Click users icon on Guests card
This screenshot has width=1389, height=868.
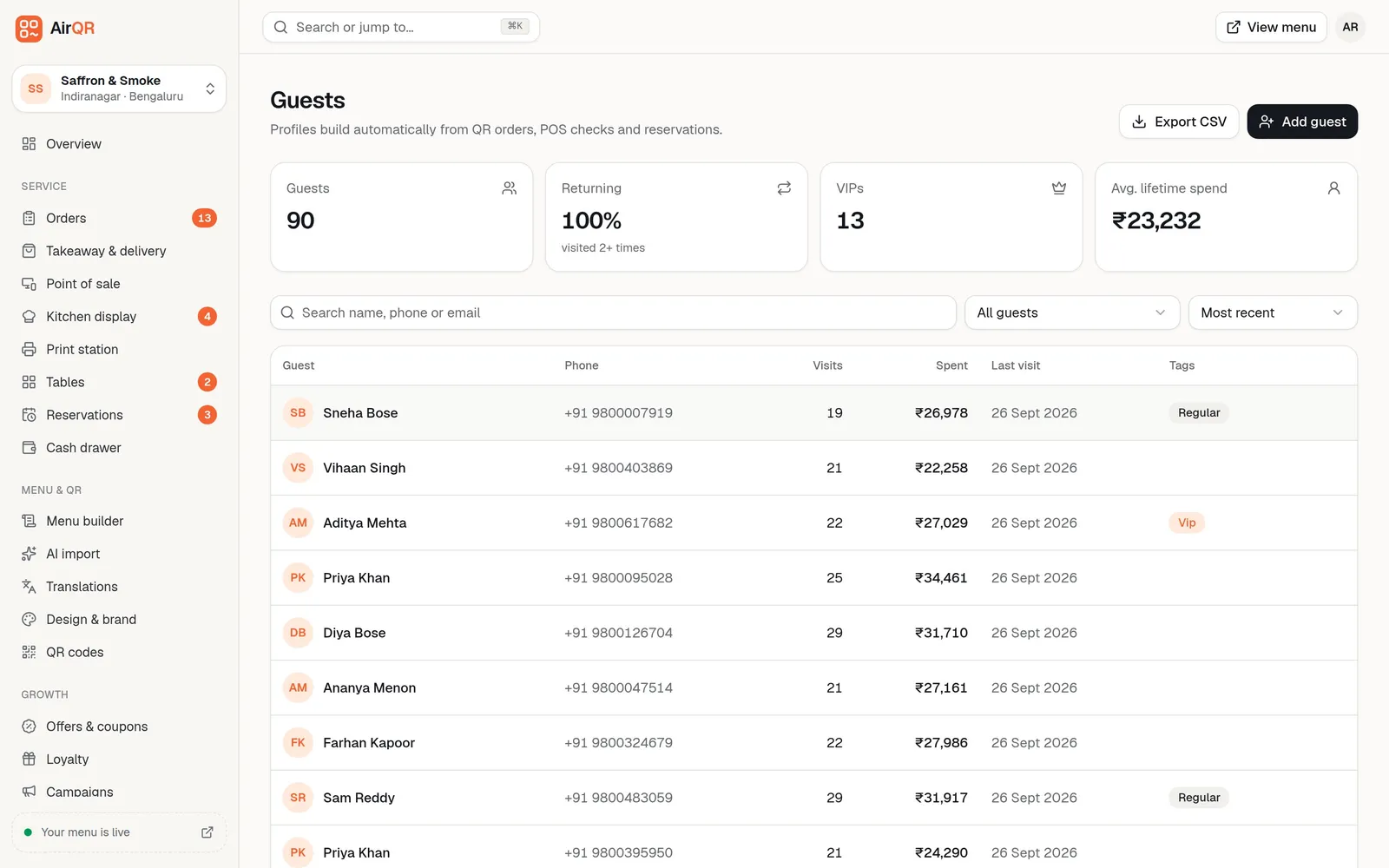tap(510, 188)
